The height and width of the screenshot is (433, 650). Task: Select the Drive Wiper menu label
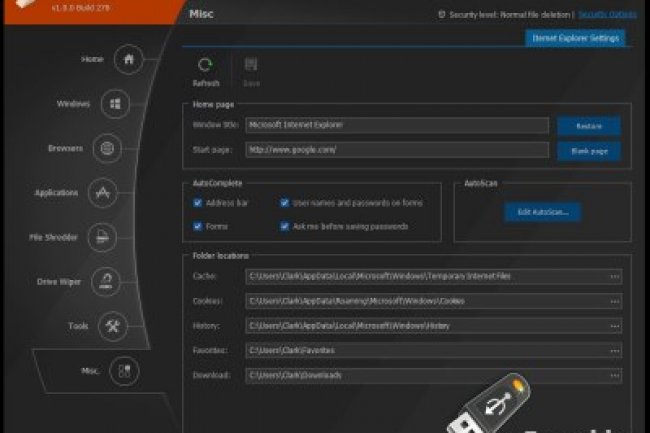[59, 282]
